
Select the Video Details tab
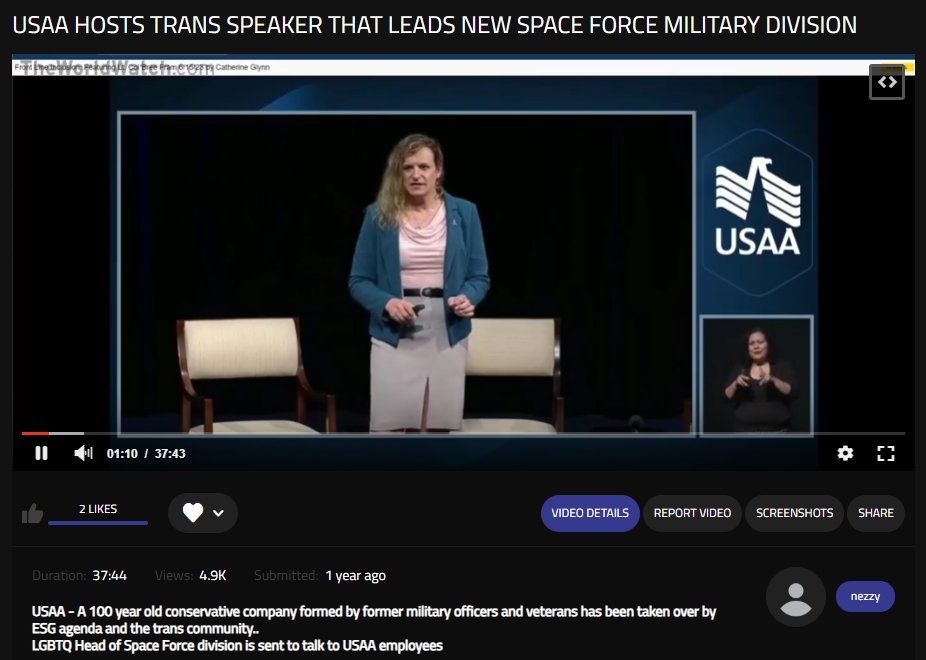(x=590, y=513)
